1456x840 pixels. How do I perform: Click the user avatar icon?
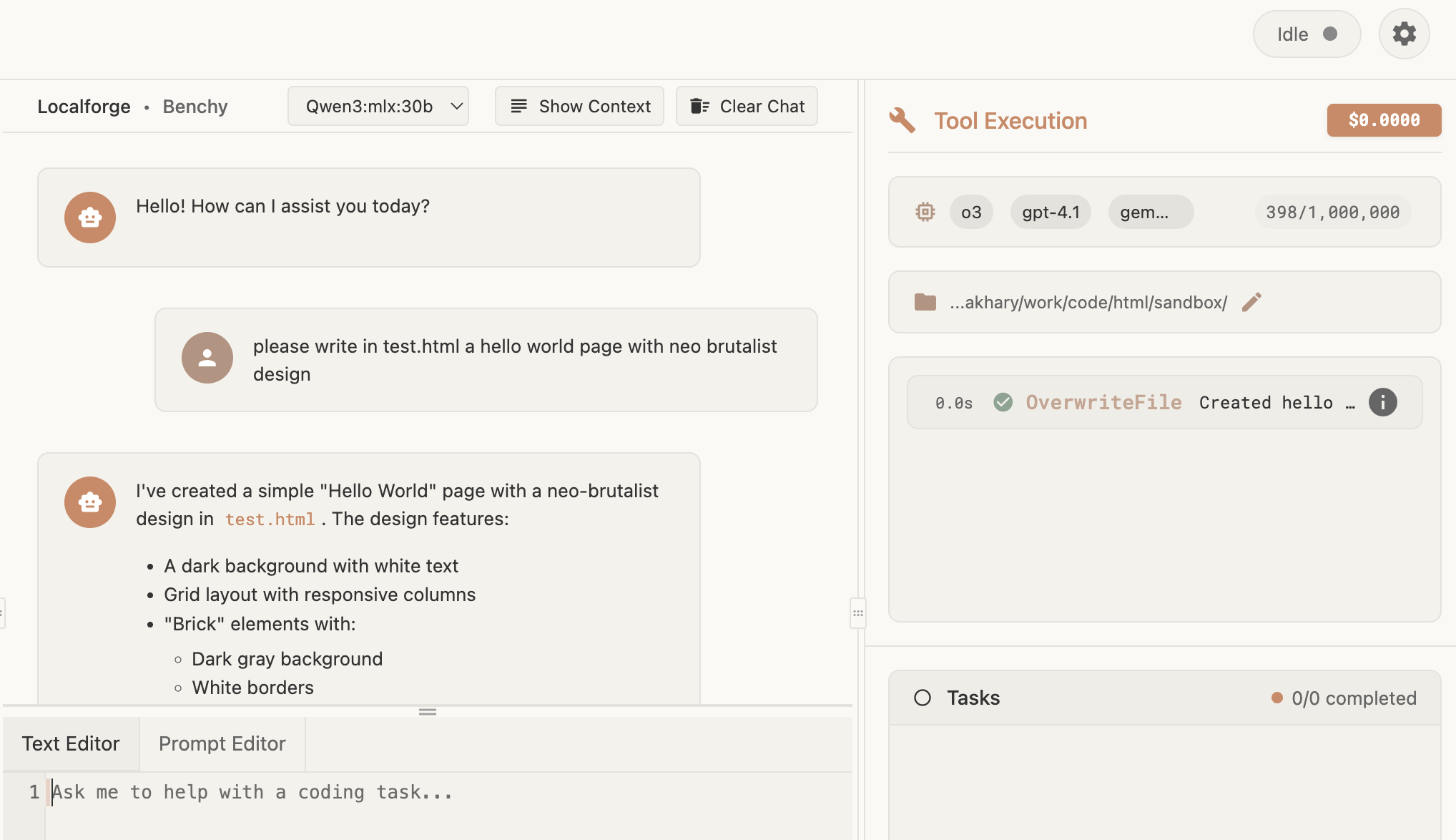tap(207, 358)
